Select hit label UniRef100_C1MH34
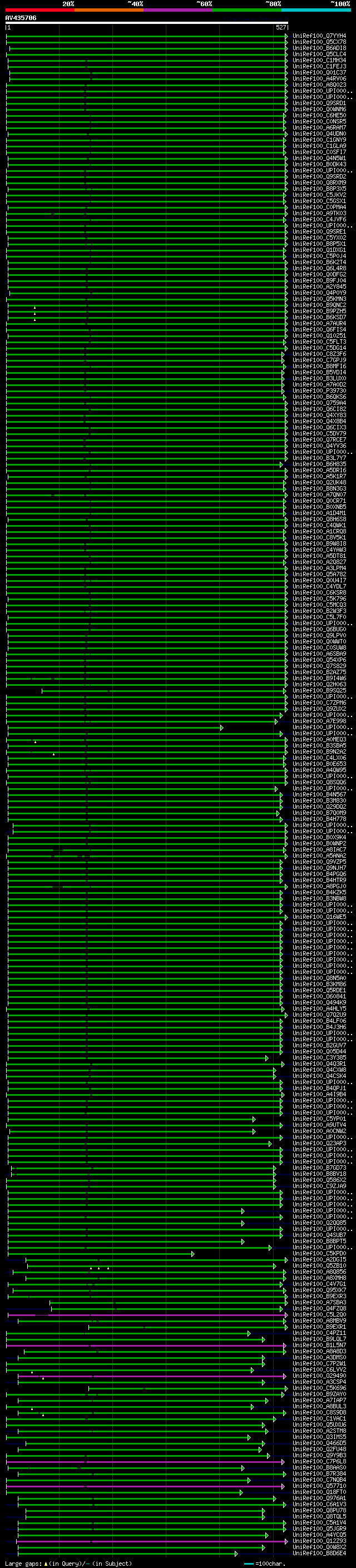 pos(319,60)
